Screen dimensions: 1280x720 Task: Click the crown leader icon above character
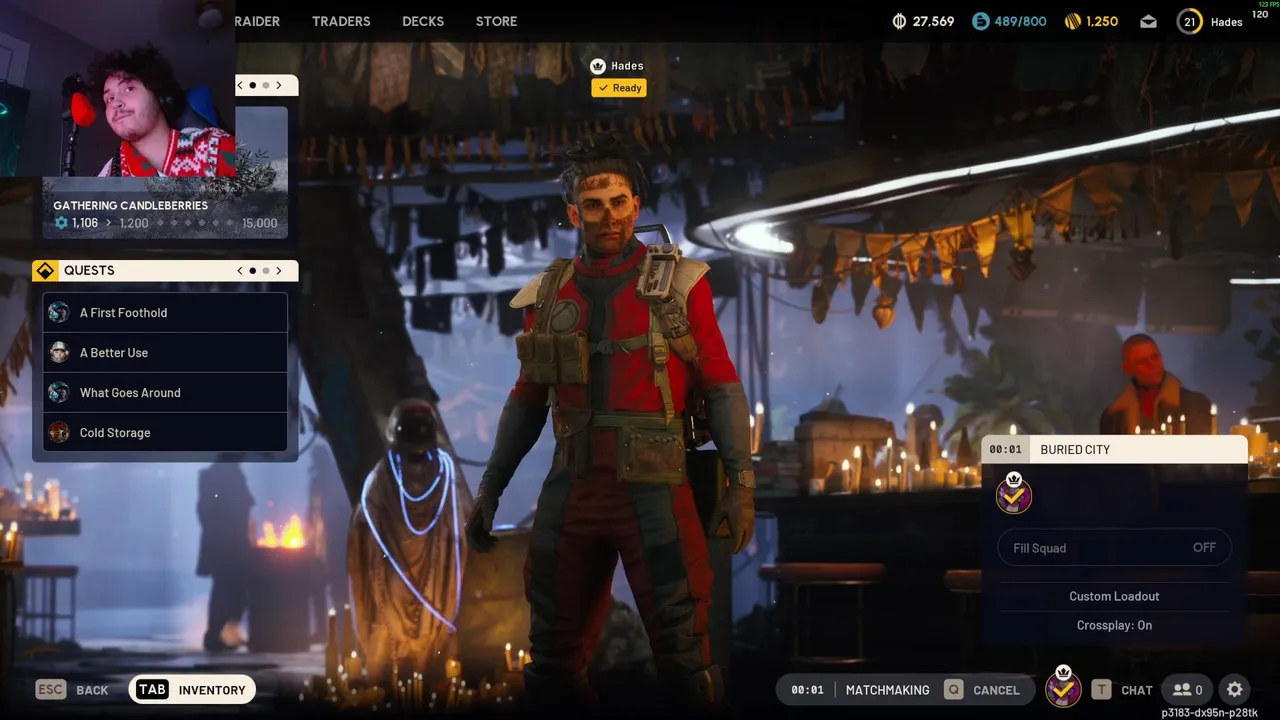pyautogui.click(x=598, y=66)
